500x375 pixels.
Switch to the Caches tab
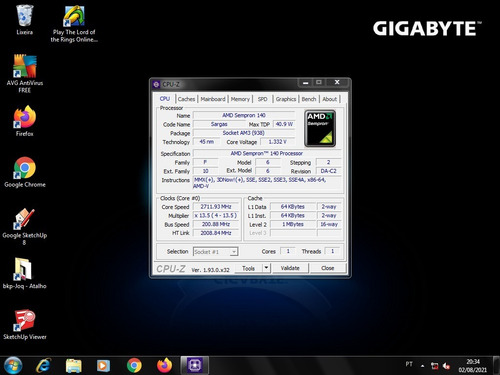pos(186,99)
